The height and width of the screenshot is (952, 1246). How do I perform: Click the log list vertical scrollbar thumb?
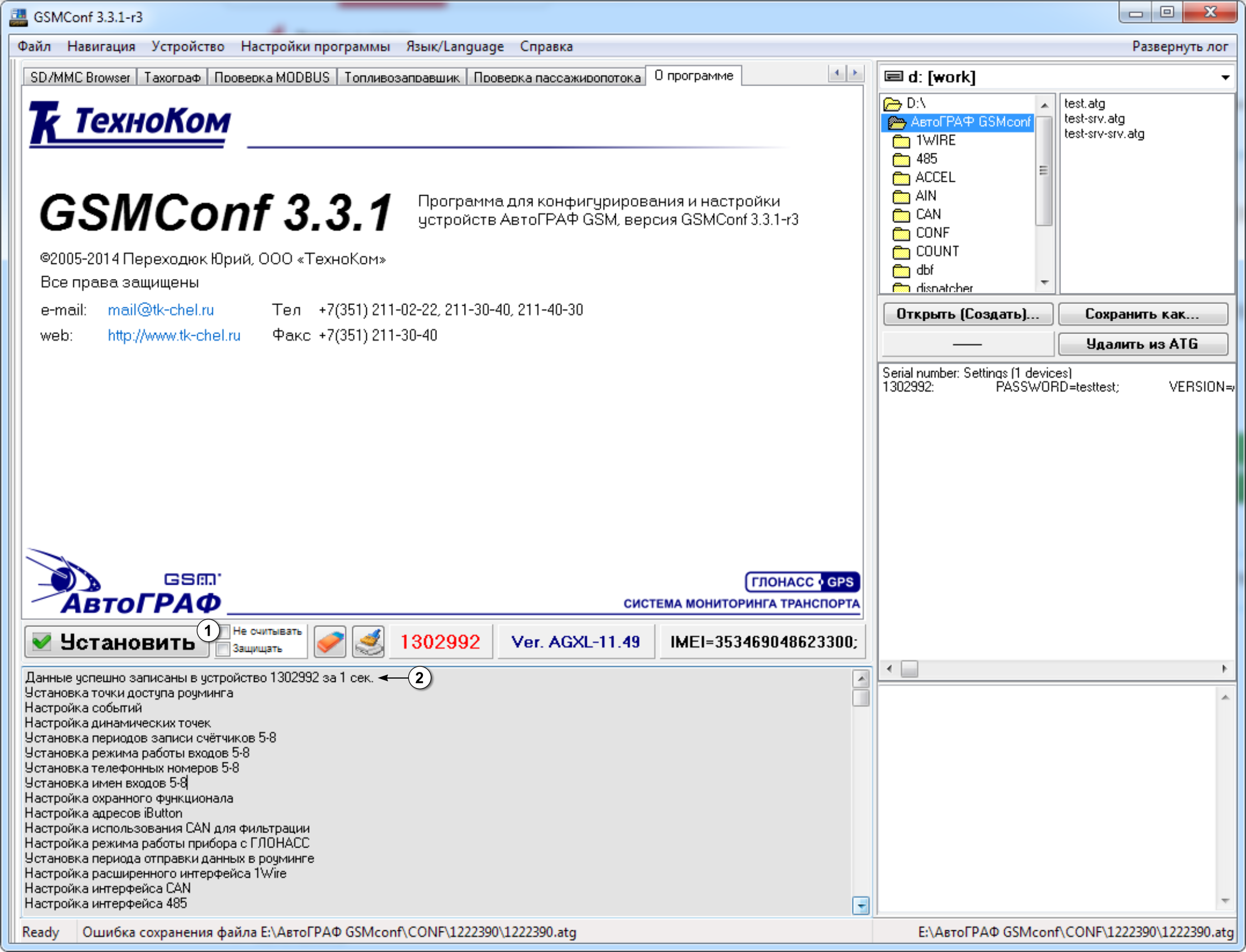click(x=861, y=697)
